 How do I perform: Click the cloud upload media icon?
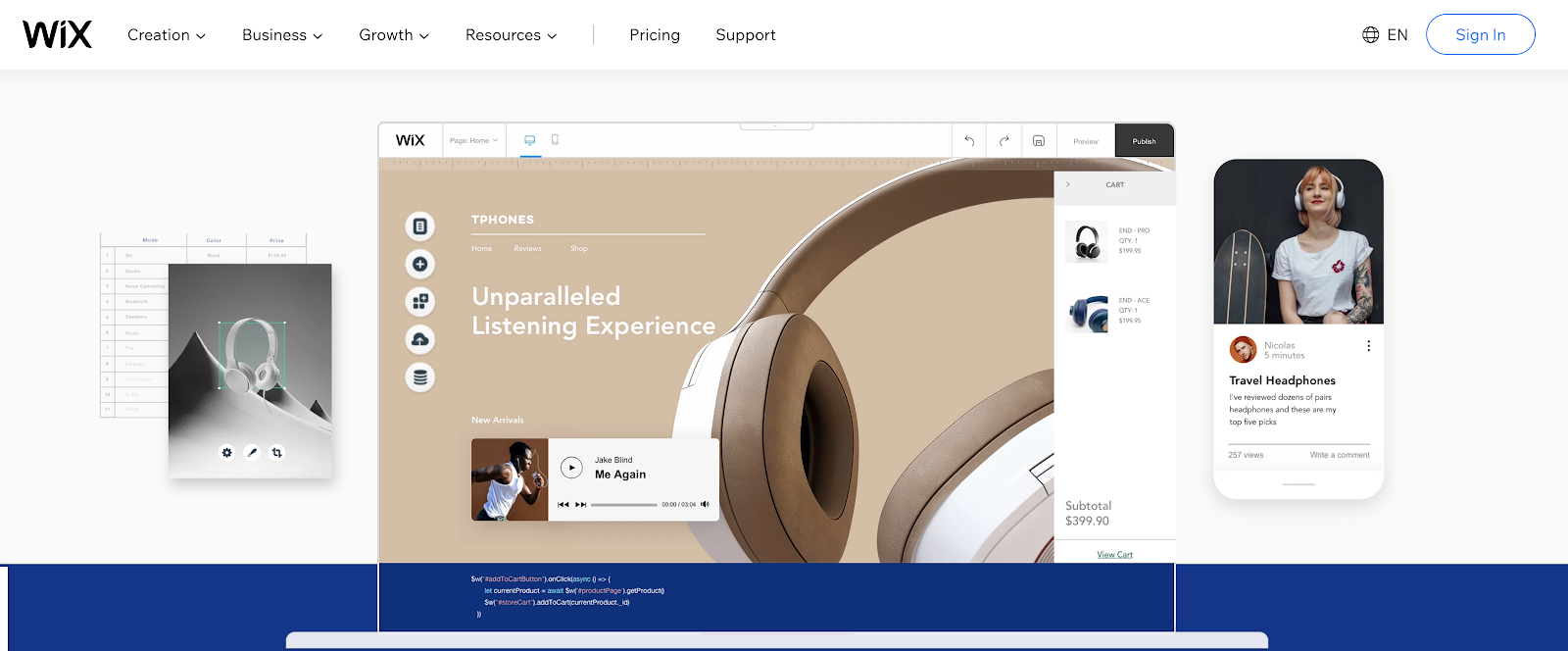(420, 339)
